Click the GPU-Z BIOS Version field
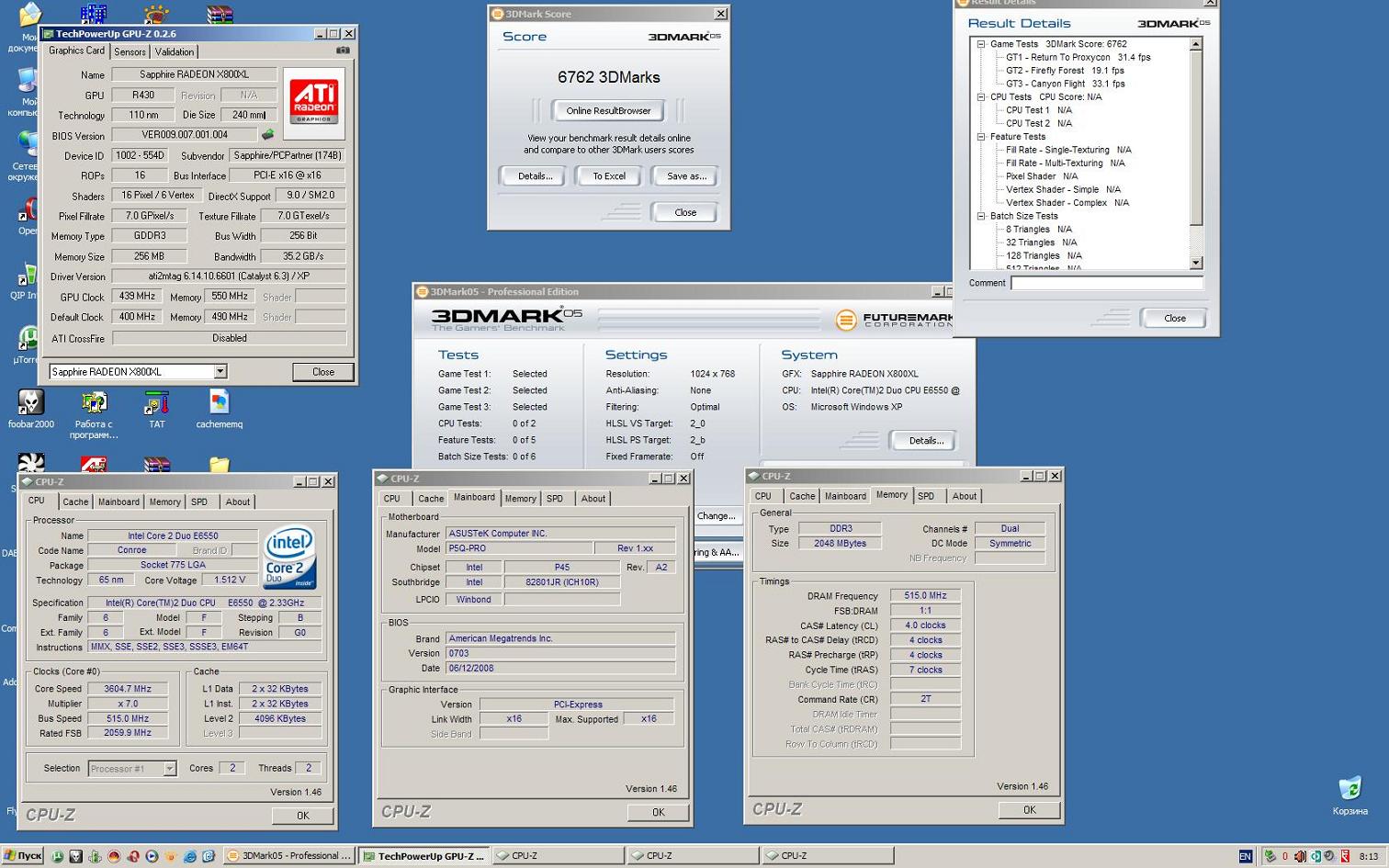This screenshot has height=868, width=1389. (x=184, y=135)
